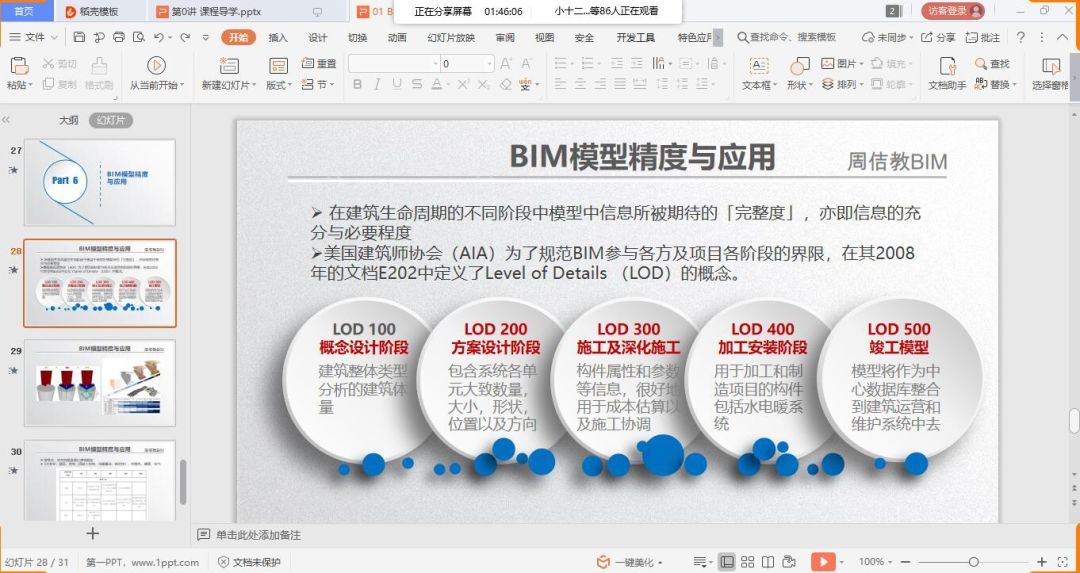Open the font size dropdown
Image resolution: width=1080 pixels, height=573 pixels.
(490, 64)
